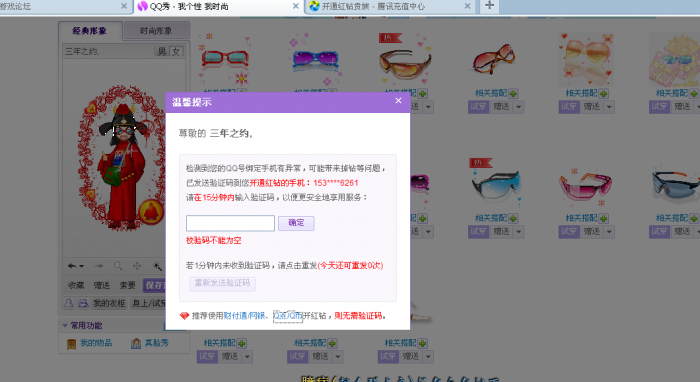This screenshot has height=382, width=700.
Task: Select the blue hot sunglasses thumbnail
Action: (x=496, y=184)
